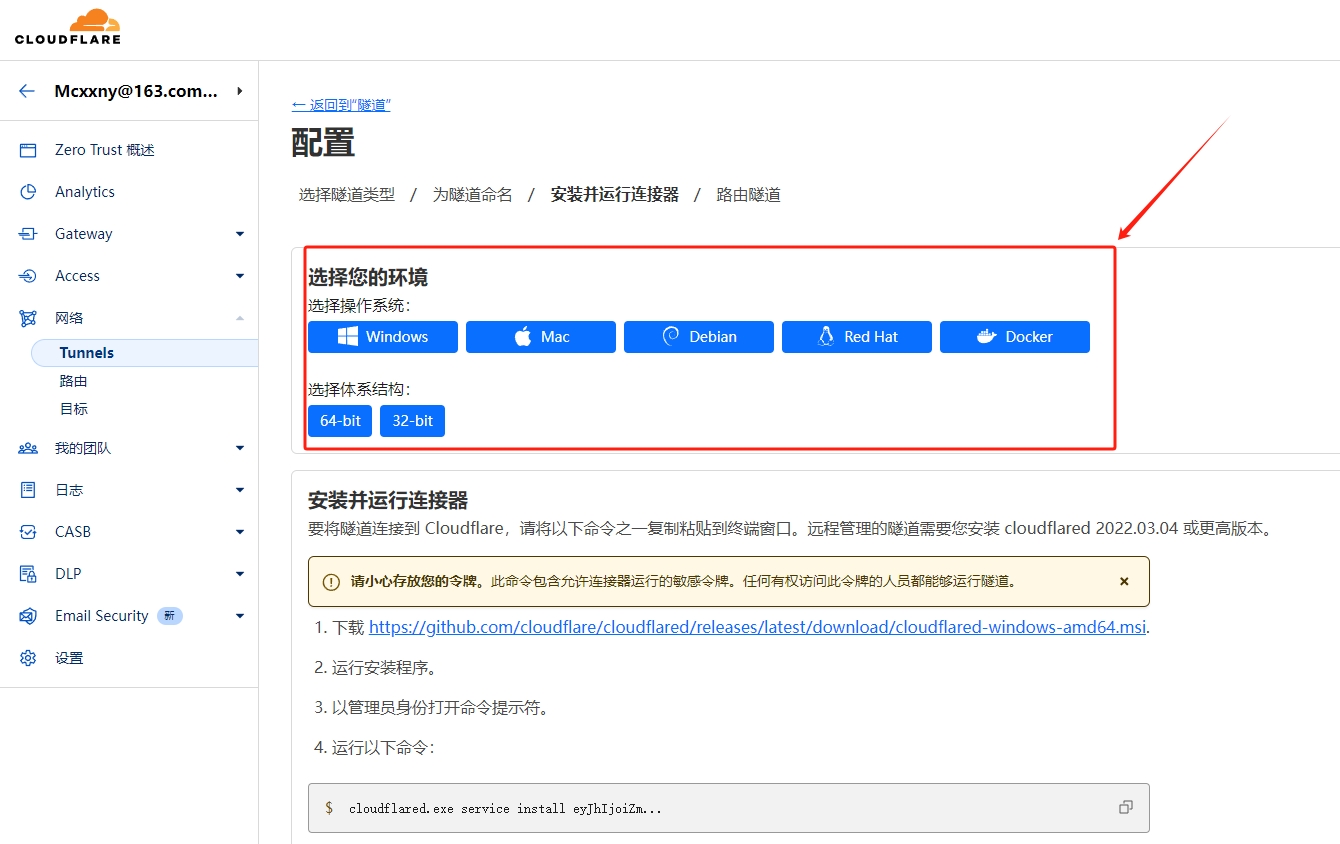Click the 我的团队 people icon
Image resolution: width=1340 pixels, height=844 pixels.
[28, 448]
